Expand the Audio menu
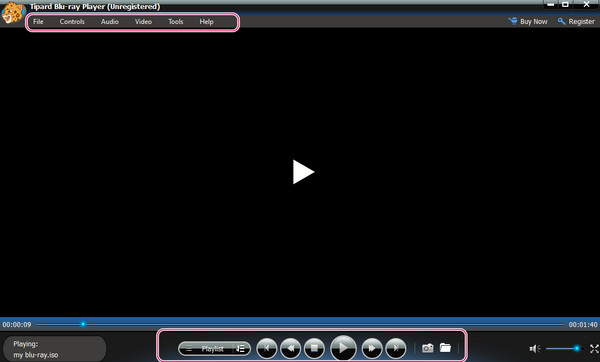600x362 pixels. point(109,22)
